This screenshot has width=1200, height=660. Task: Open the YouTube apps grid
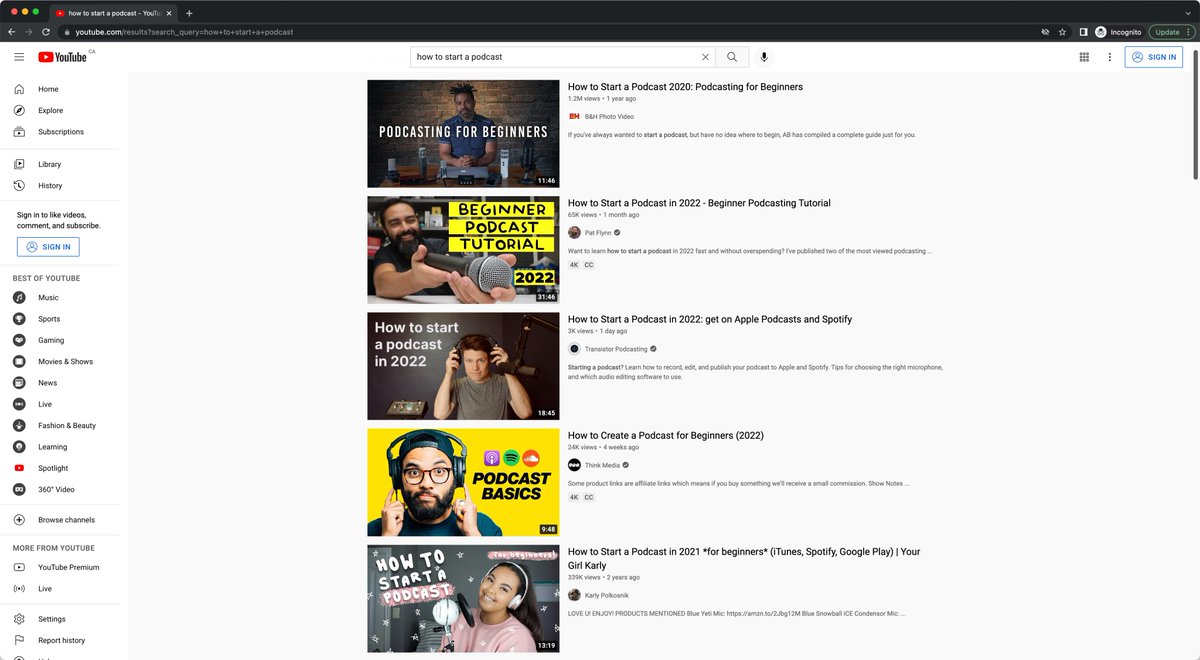[1084, 57]
